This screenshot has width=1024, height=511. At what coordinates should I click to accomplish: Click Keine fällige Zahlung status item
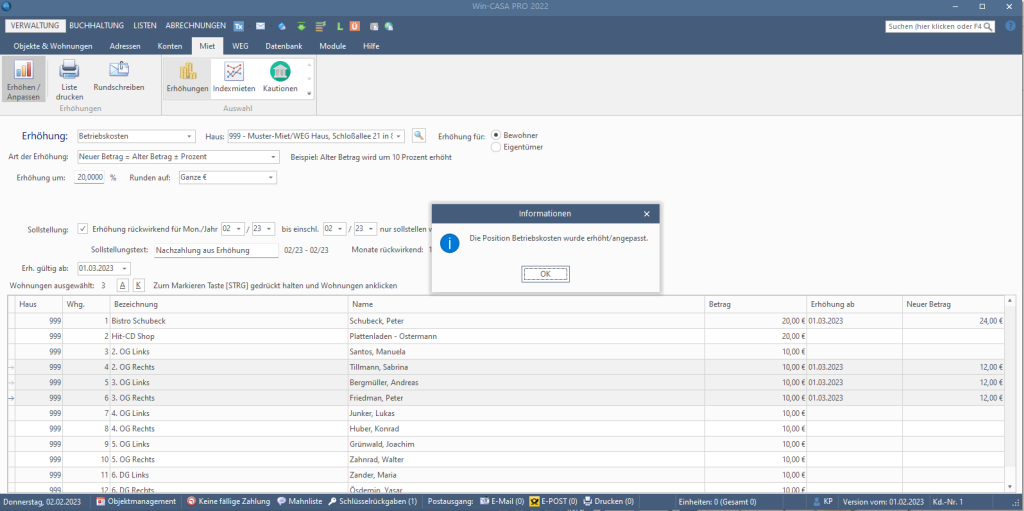229,501
